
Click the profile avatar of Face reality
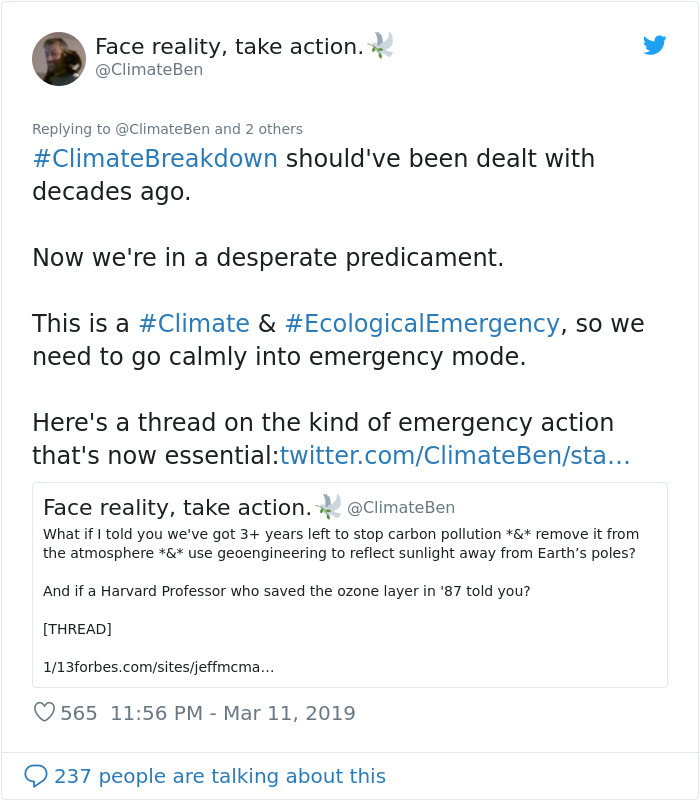59,59
